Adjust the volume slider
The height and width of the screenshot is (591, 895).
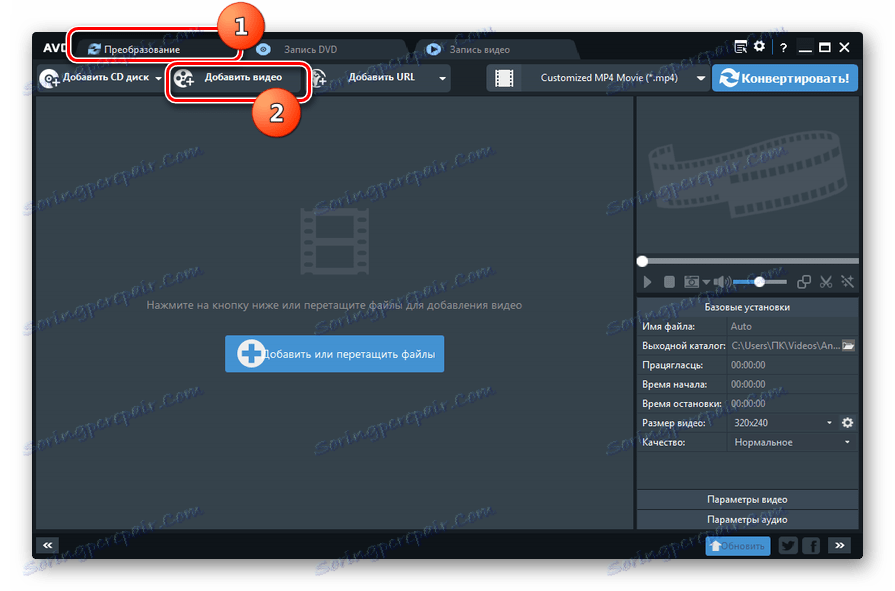tap(760, 282)
